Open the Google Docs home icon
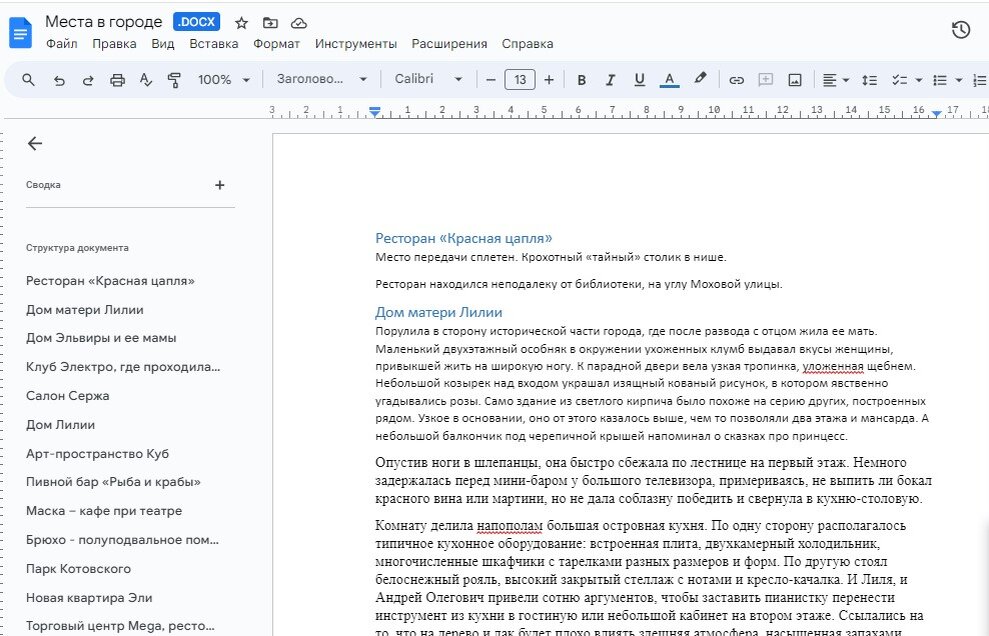Image resolution: width=989 pixels, height=636 pixels. pos(20,33)
